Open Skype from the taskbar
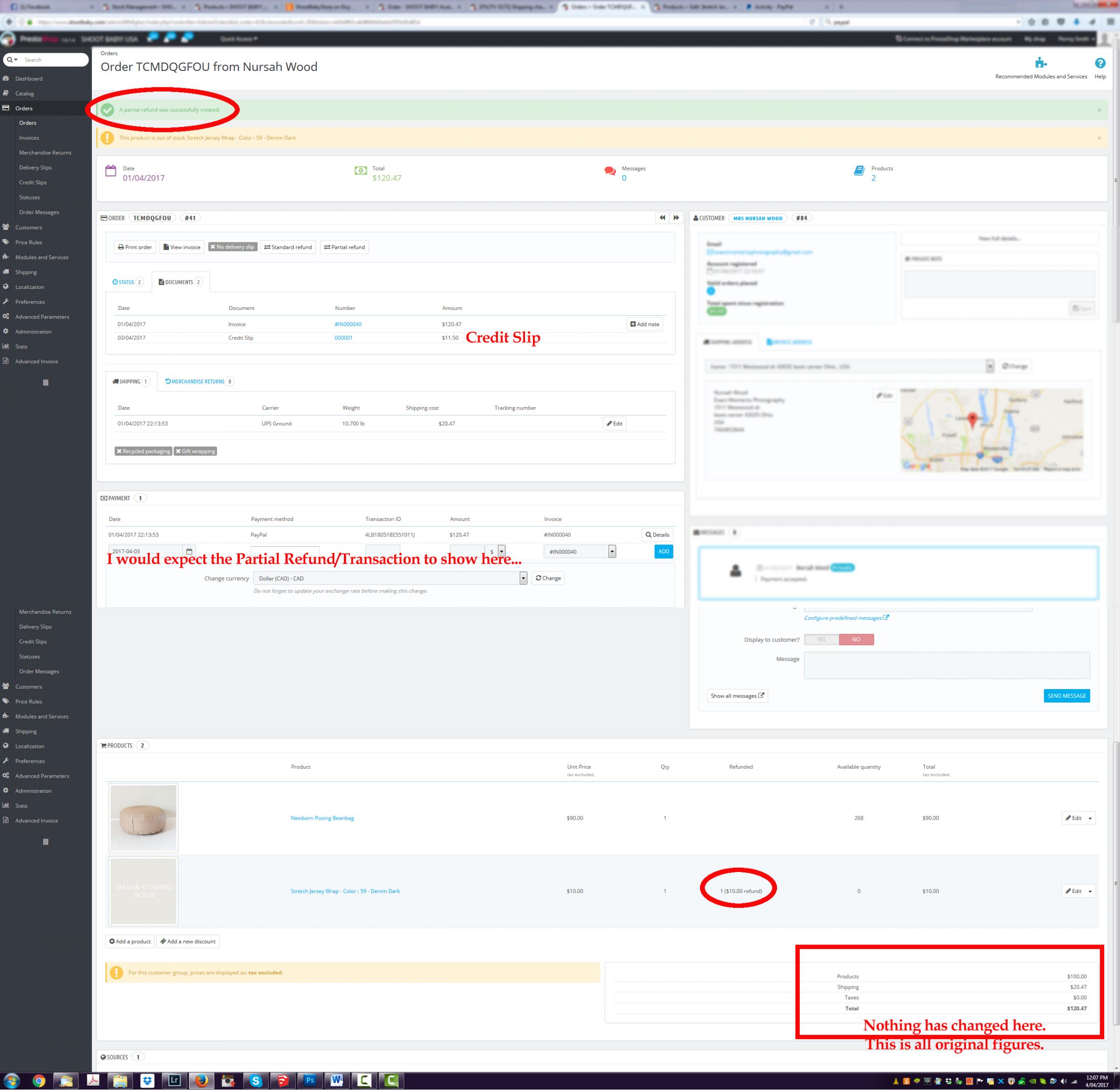Viewport: 1120px width, 1090px height. point(255,1081)
